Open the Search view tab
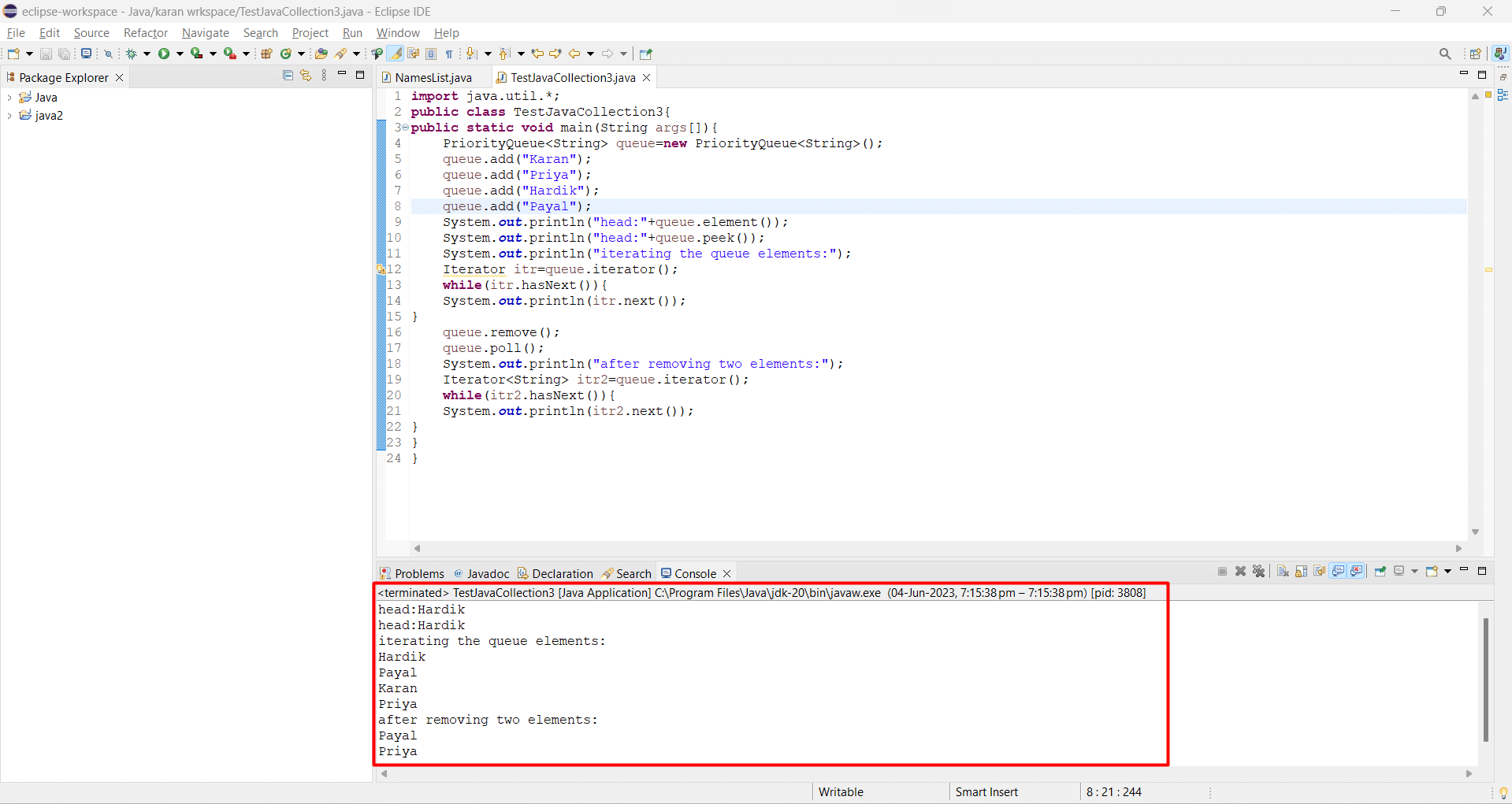The width and height of the screenshot is (1512, 804). 627,573
